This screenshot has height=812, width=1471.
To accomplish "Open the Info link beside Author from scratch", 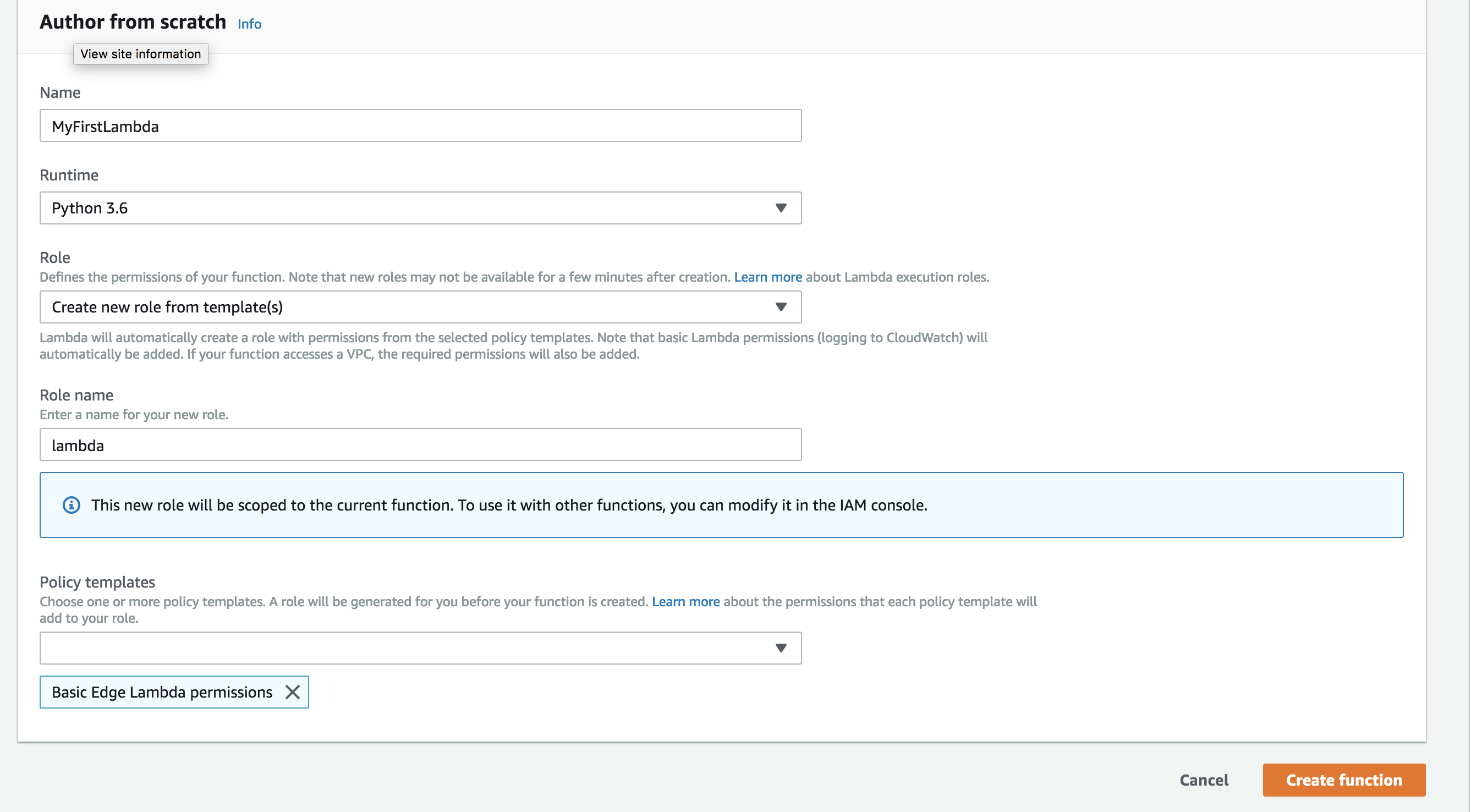I will (x=250, y=24).
